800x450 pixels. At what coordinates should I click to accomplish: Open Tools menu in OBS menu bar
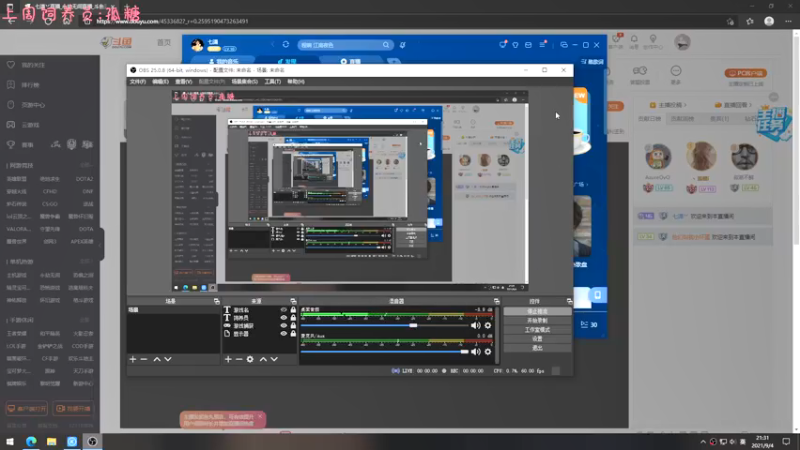coord(272,82)
